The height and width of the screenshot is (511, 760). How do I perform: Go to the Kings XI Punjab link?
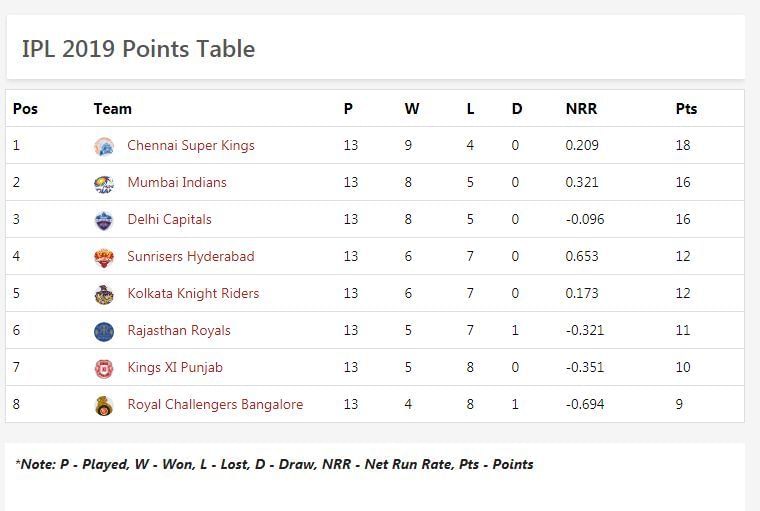[x=175, y=368]
